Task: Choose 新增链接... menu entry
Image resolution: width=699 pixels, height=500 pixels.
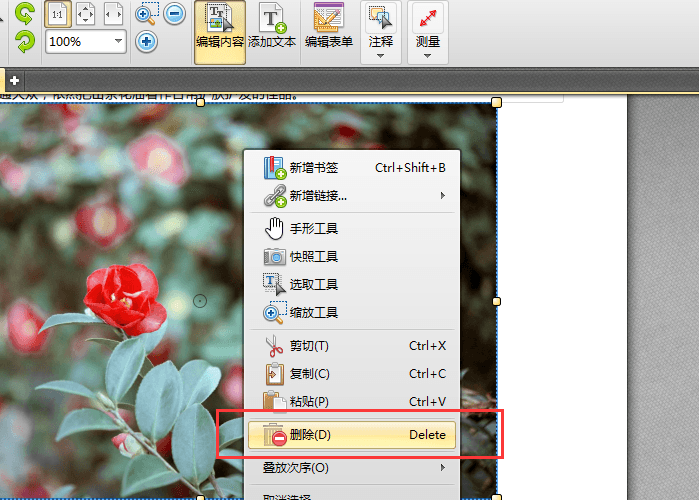Action: click(x=352, y=196)
